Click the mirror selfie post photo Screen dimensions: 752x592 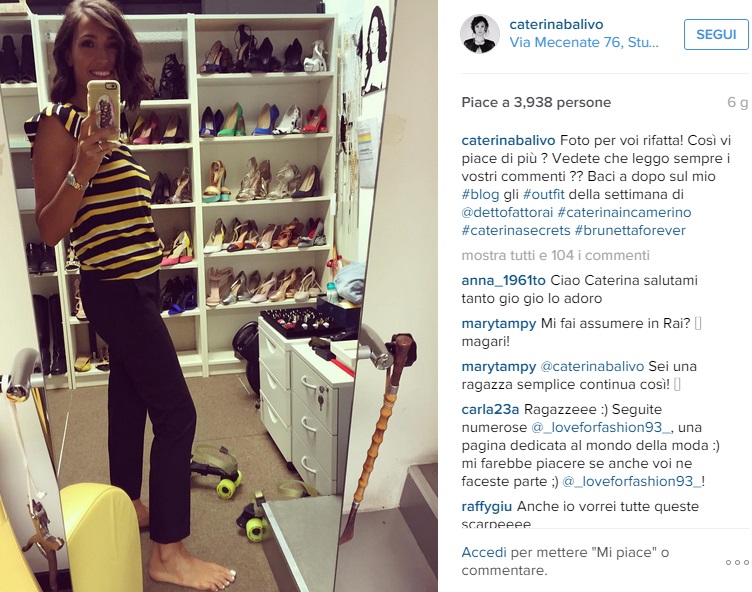click(219, 296)
